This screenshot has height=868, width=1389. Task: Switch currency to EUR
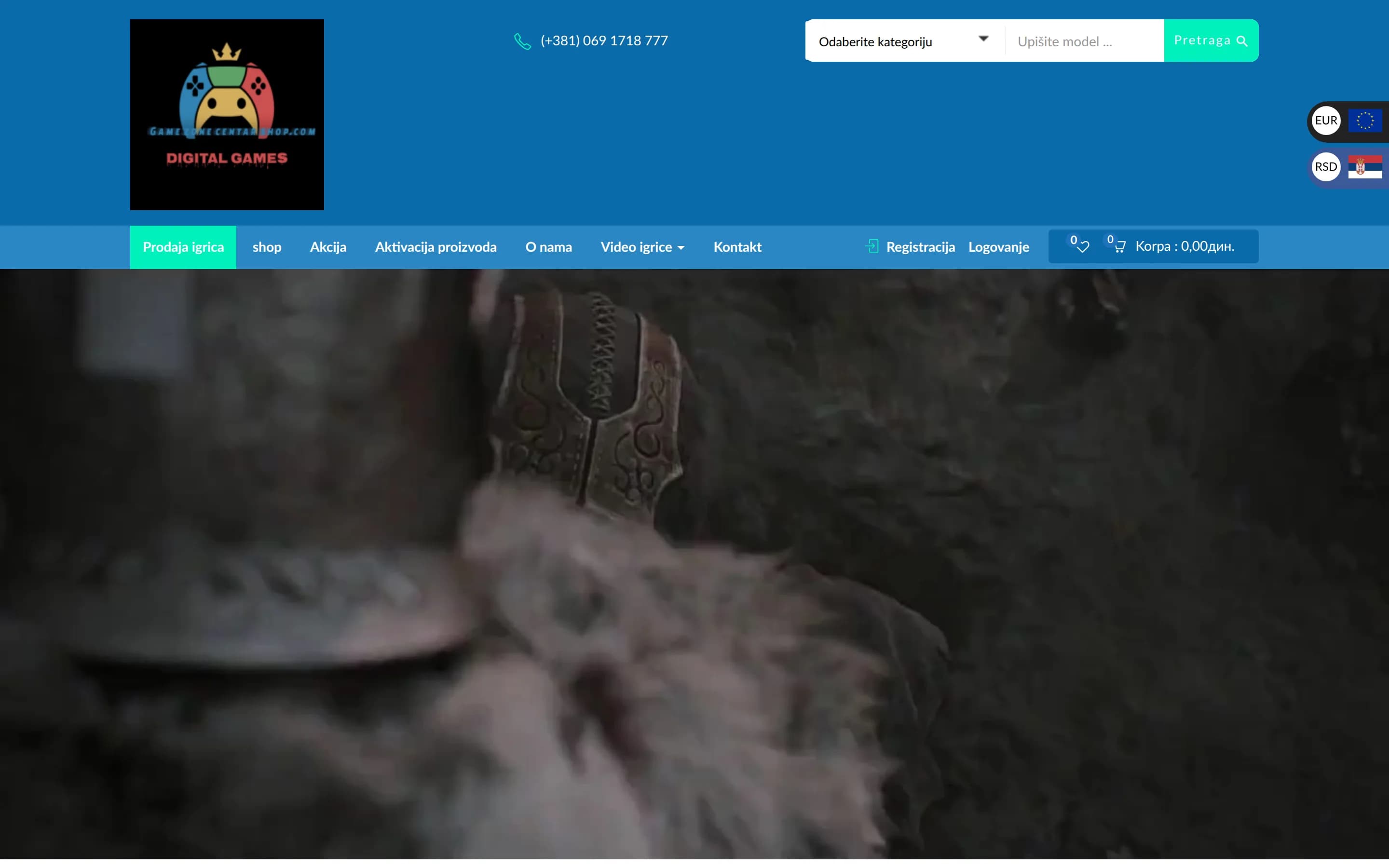(x=1326, y=121)
